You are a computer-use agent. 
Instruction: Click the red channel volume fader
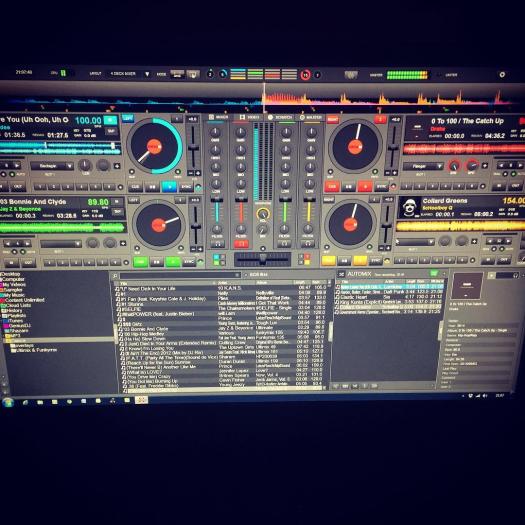(x=240, y=200)
